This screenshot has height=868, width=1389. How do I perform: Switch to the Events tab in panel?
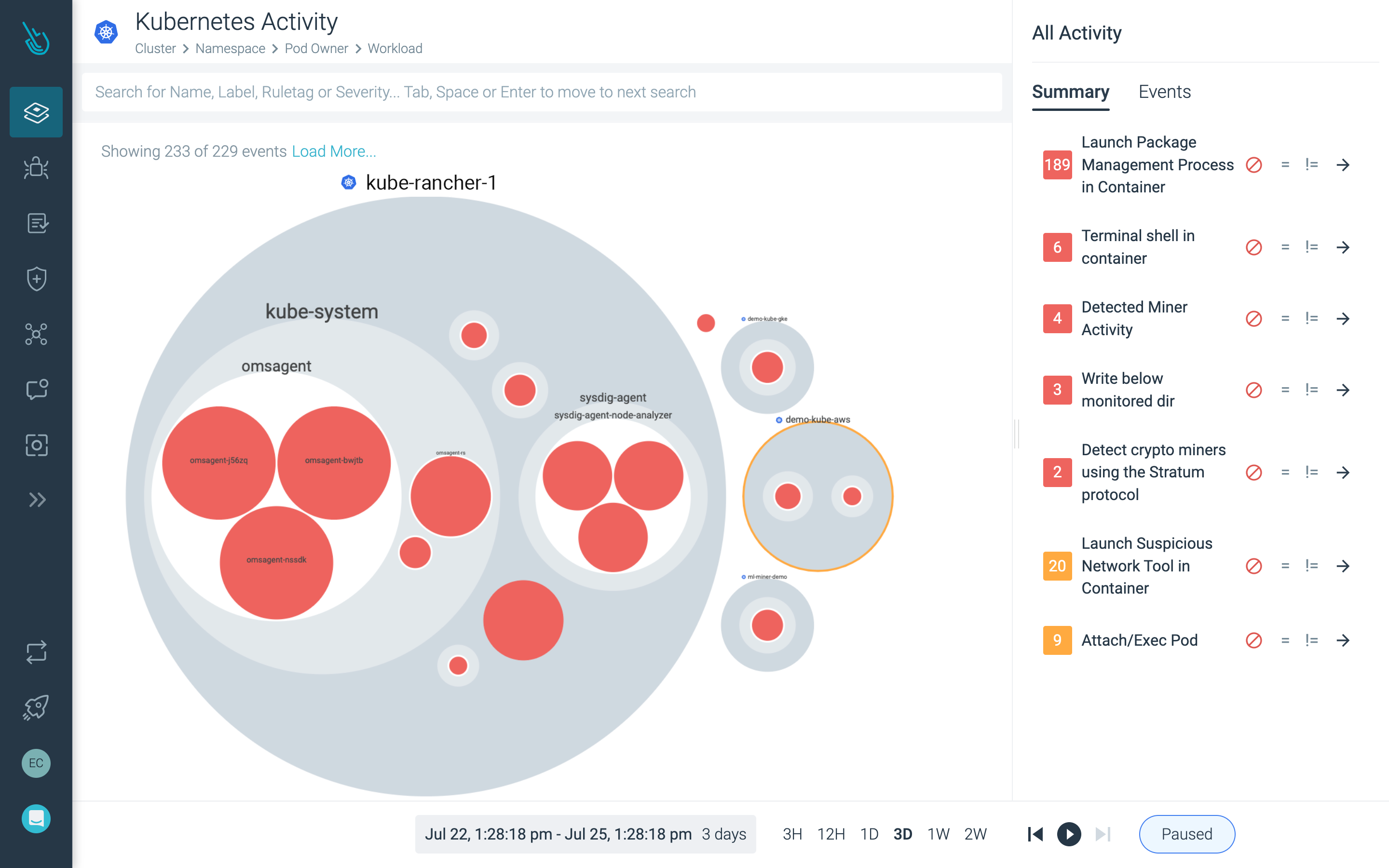coord(1163,91)
